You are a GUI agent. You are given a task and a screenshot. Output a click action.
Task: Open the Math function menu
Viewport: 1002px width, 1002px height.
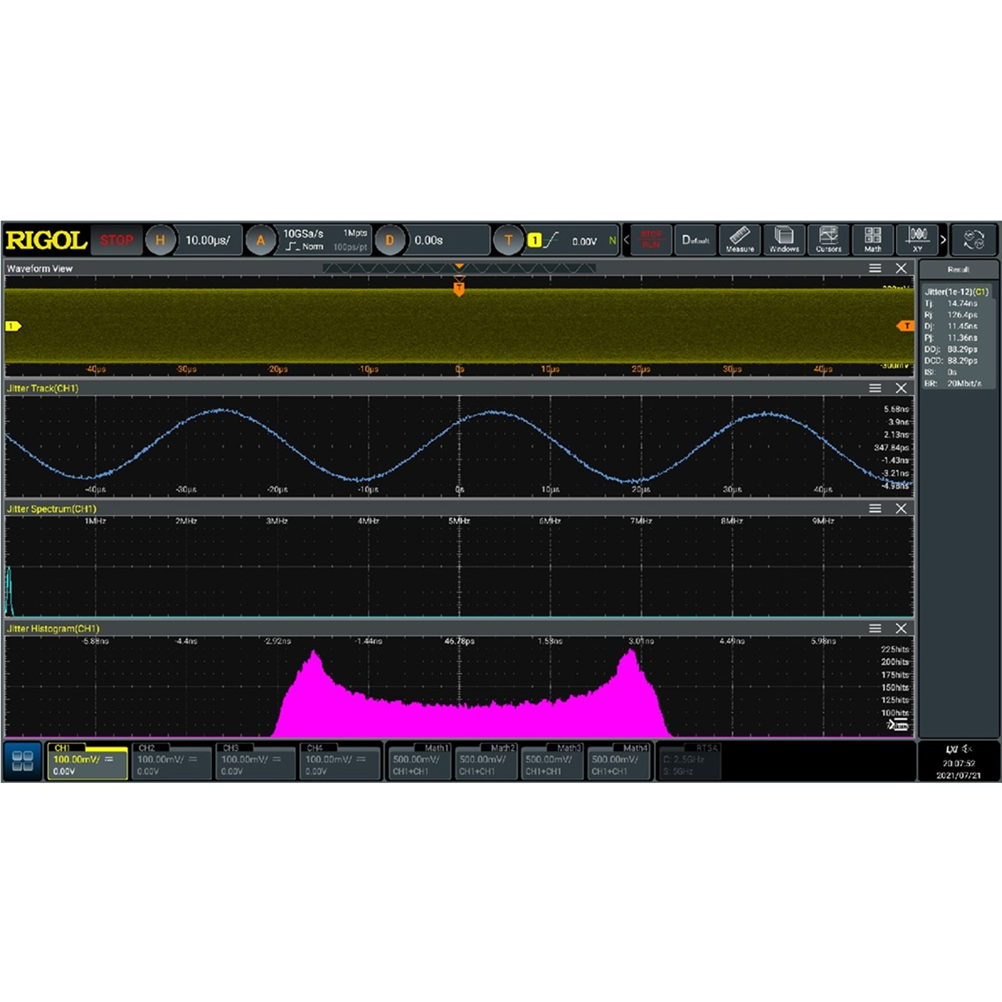[872, 240]
